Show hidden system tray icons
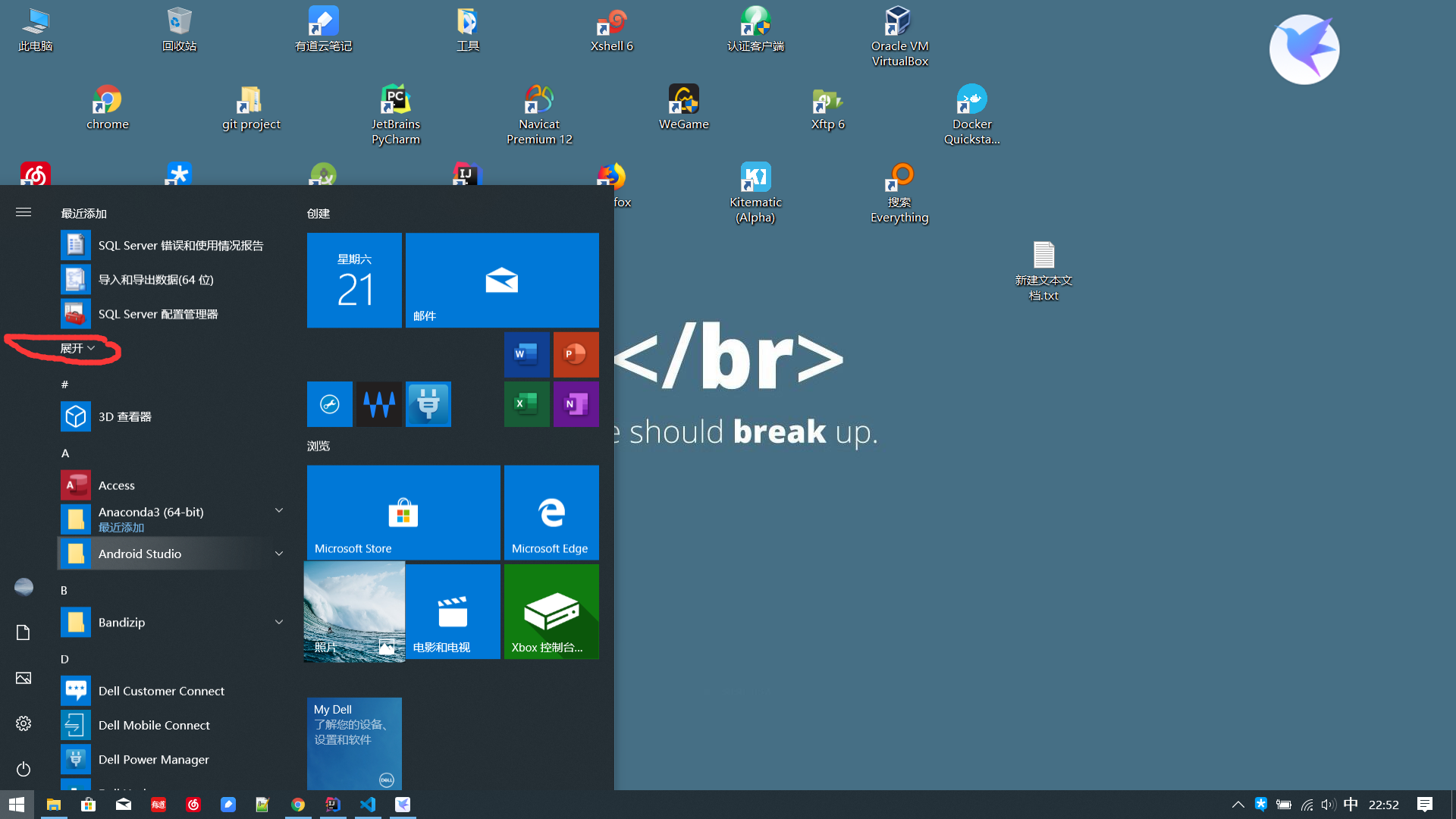 [1238, 805]
